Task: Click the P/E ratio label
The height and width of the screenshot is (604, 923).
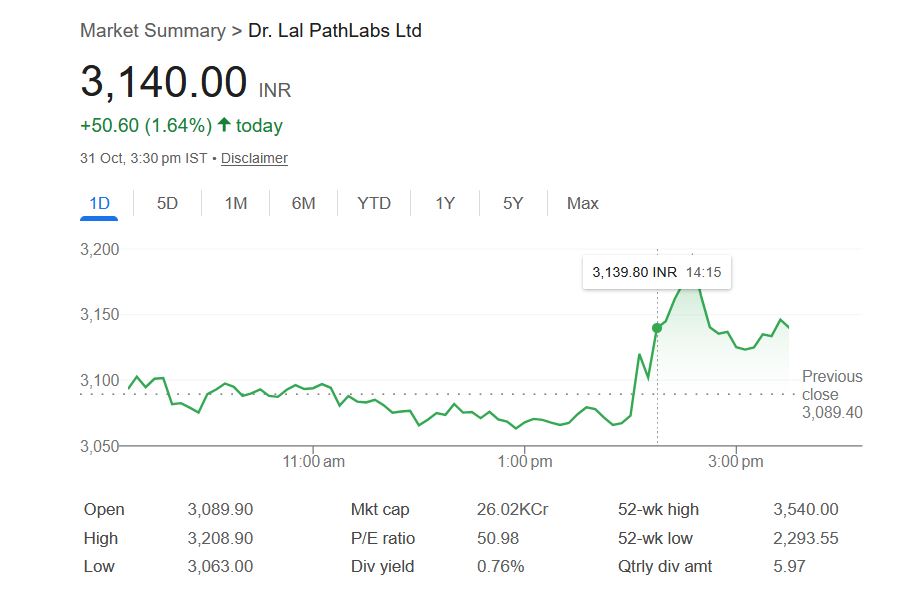Action: coord(383,538)
